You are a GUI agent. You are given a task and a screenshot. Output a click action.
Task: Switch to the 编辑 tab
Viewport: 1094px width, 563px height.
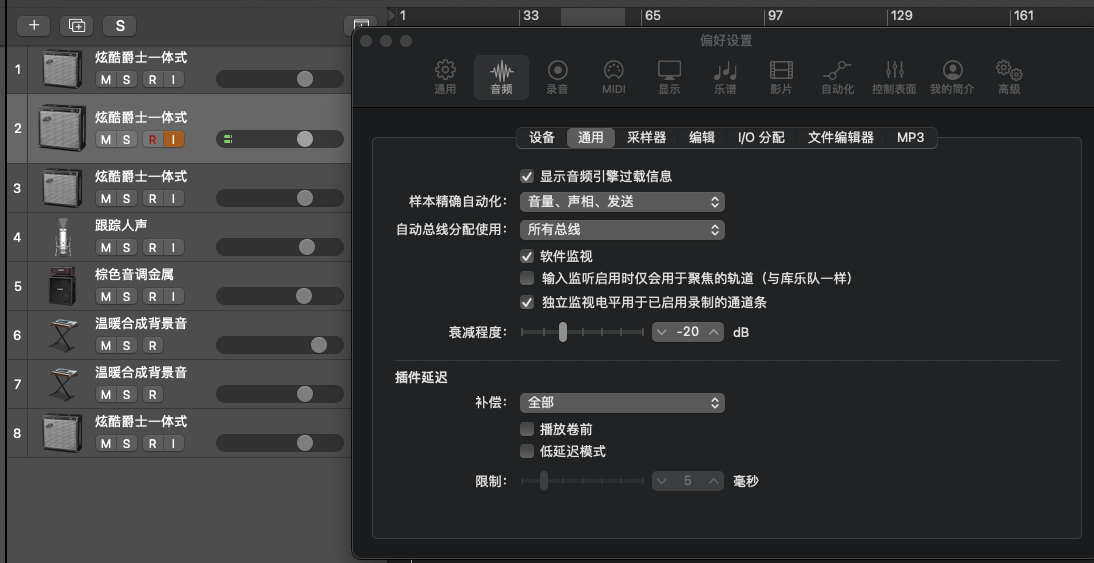pos(702,137)
